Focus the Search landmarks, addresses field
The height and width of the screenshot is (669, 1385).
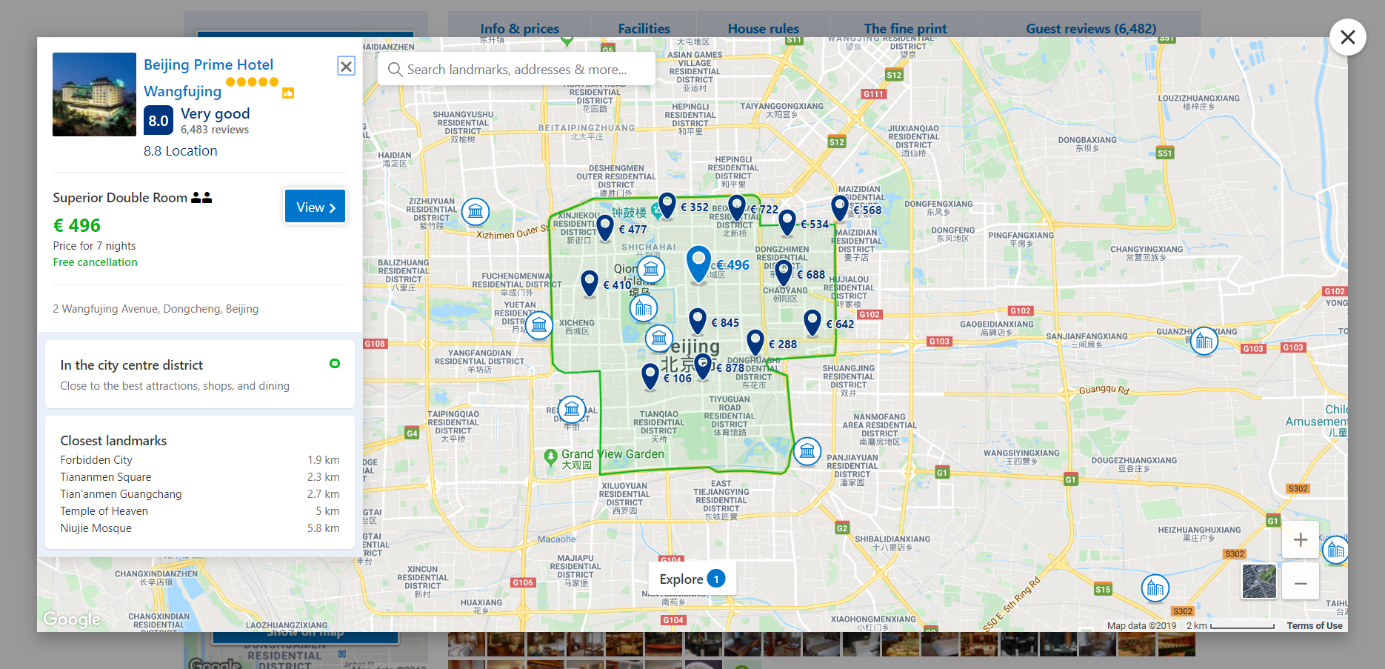pos(516,69)
